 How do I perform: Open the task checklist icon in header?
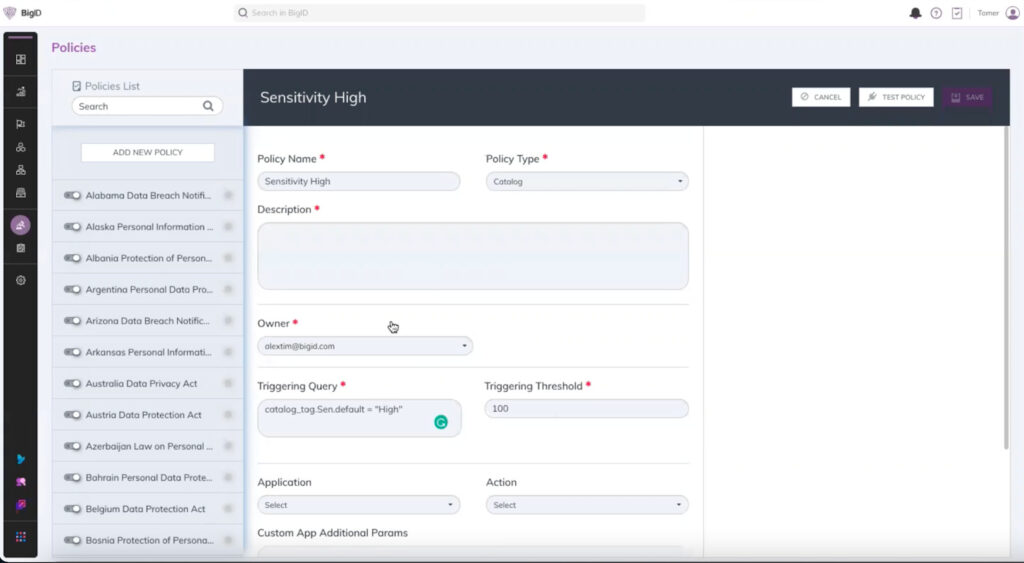pyautogui.click(x=957, y=13)
